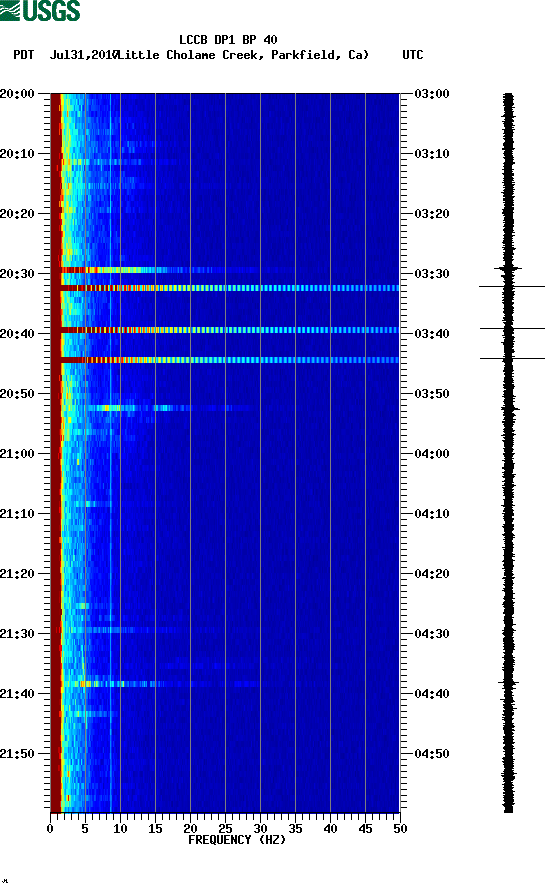Click the broadband spectrogram band just after 20:30

point(225,288)
